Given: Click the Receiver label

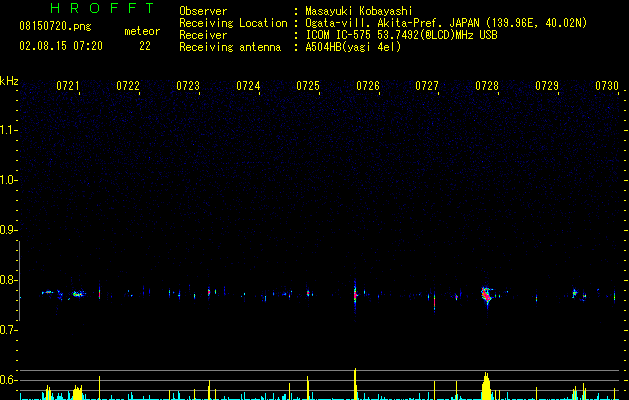Looking at the screenshot, I should 203,35.
